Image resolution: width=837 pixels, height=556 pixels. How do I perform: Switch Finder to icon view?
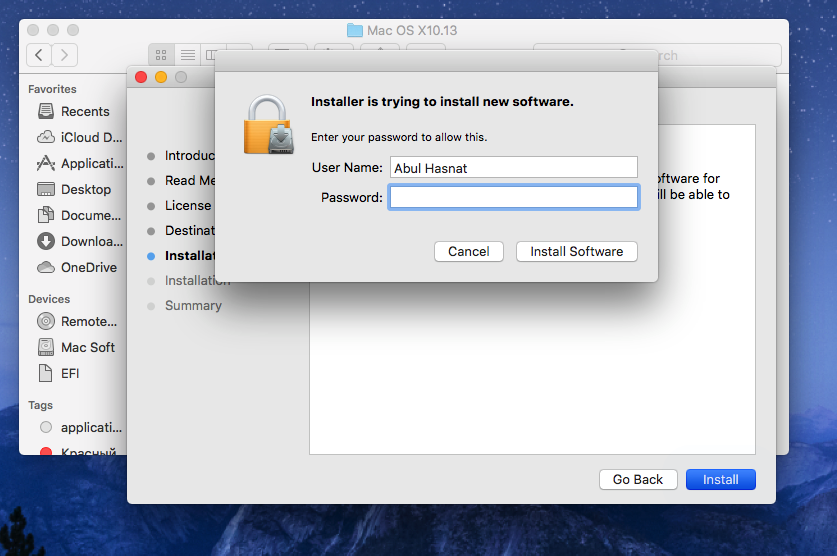coord(161,55)
